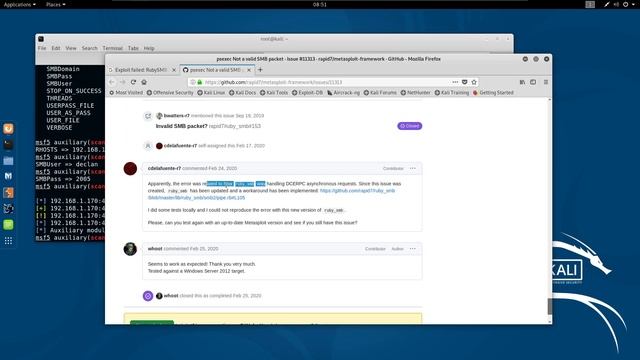The width and height of the screenshot is (640, 360).
Task: Open 'Kali Training' bookmark
Action: pyautogui.click(x=452, y=93)
